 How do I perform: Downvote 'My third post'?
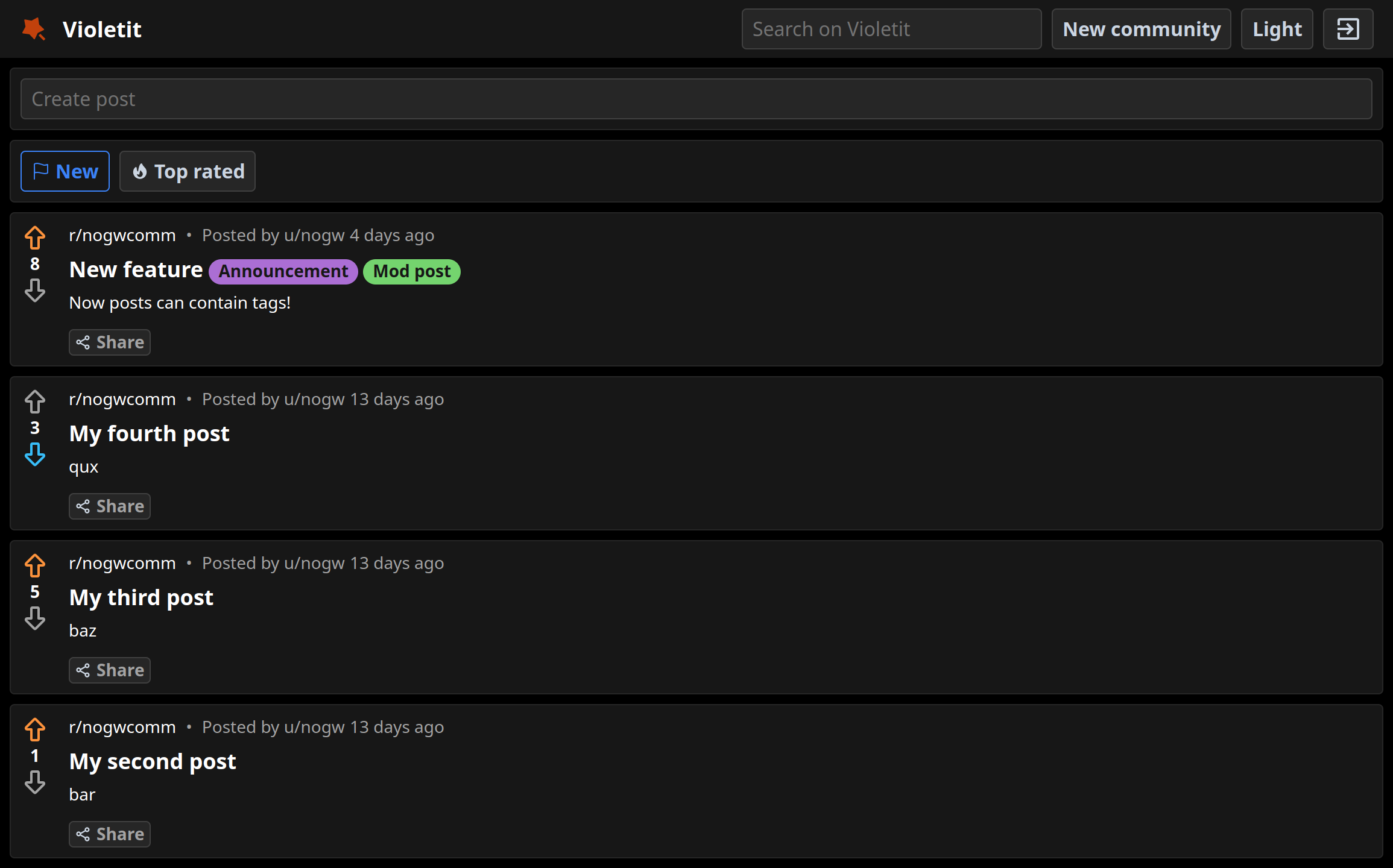tap(35, 618)
